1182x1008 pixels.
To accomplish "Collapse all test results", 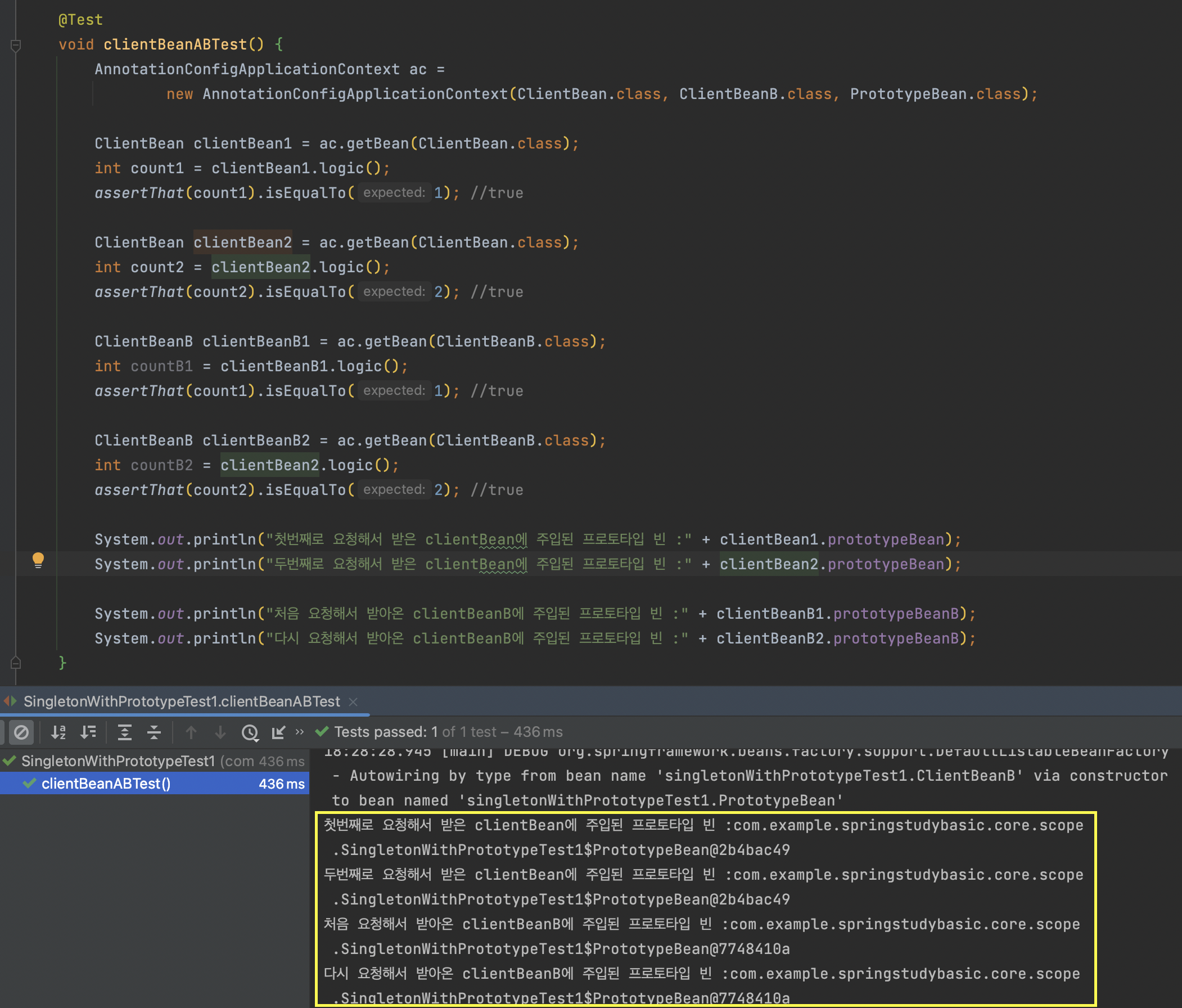I will 154,732.
